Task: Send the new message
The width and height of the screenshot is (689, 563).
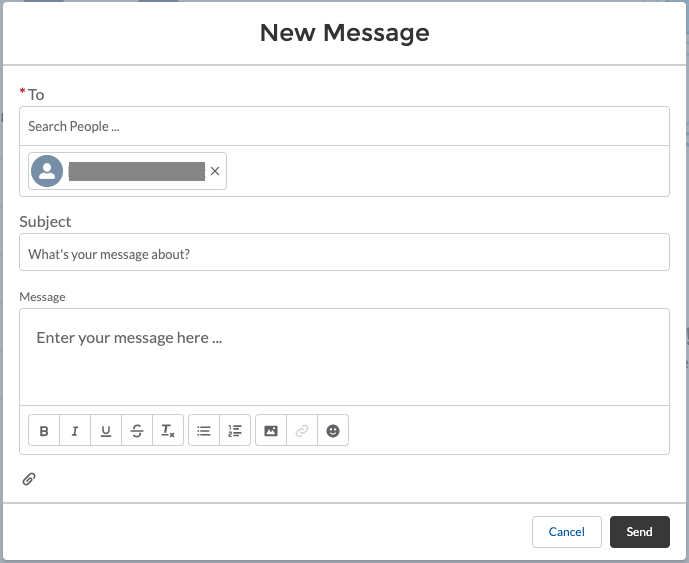Action: coord(639,532)
